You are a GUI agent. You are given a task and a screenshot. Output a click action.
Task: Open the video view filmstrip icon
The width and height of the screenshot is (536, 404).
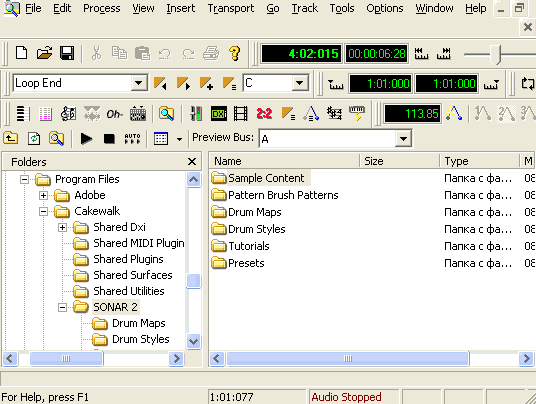click(x=241, y=114)
